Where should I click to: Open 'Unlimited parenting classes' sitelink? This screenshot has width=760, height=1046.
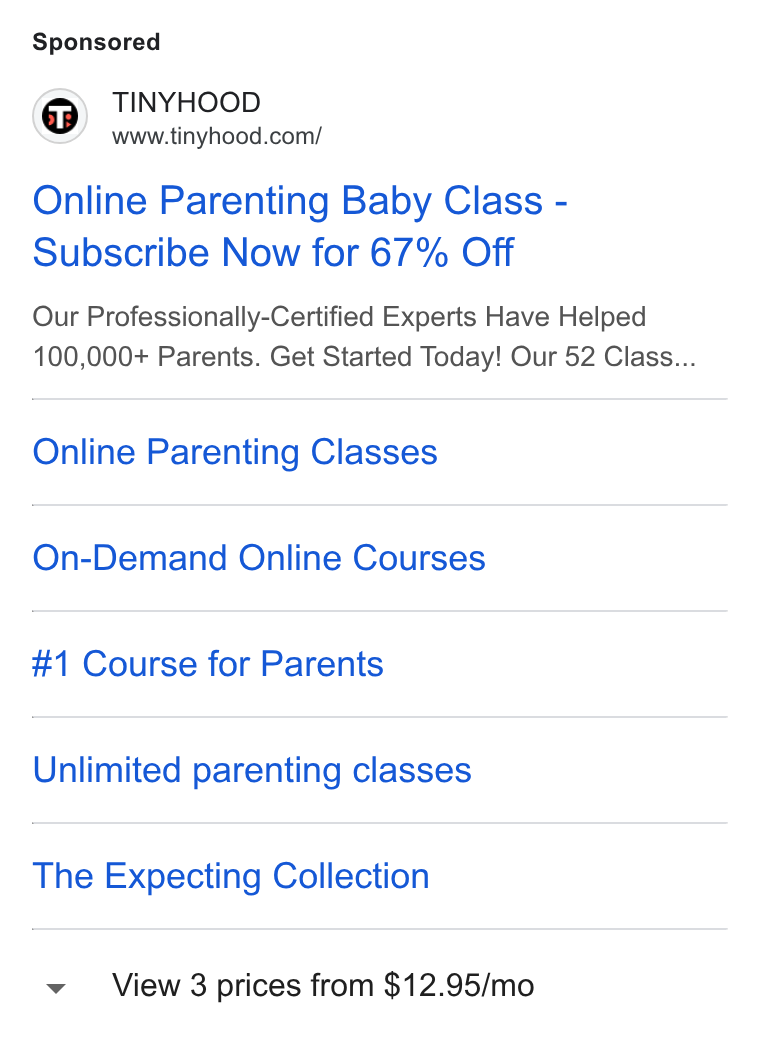point(252,770)
